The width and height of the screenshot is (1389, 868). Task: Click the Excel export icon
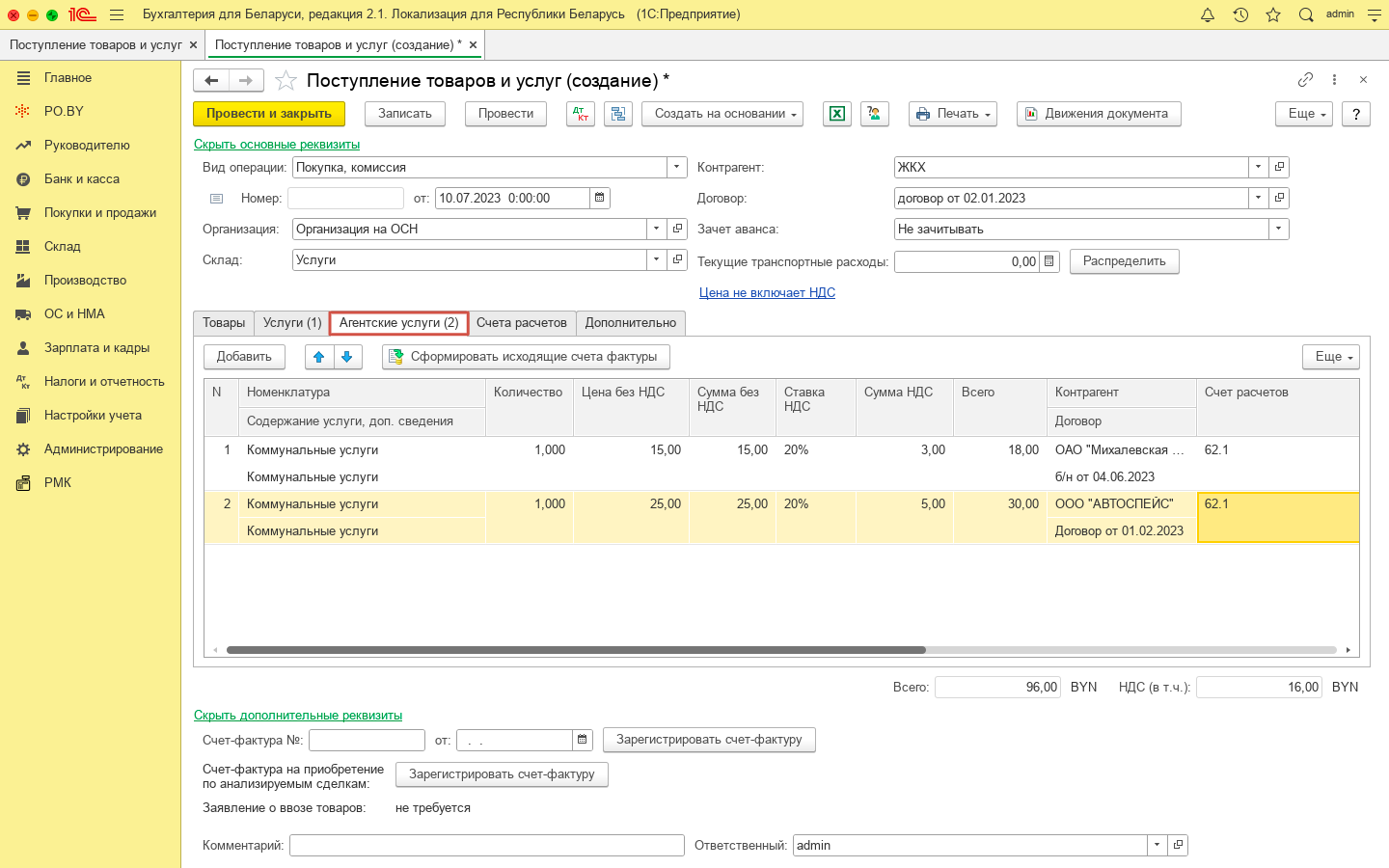836,114
